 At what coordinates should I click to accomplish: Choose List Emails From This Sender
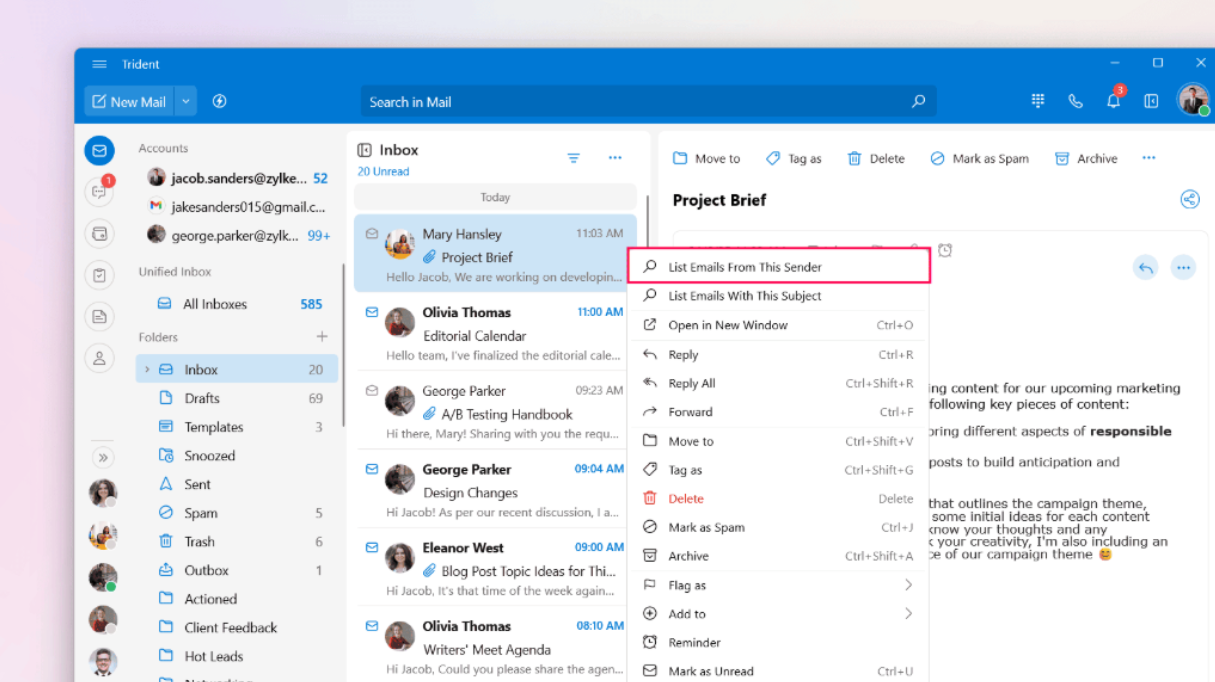click(778, 267)
